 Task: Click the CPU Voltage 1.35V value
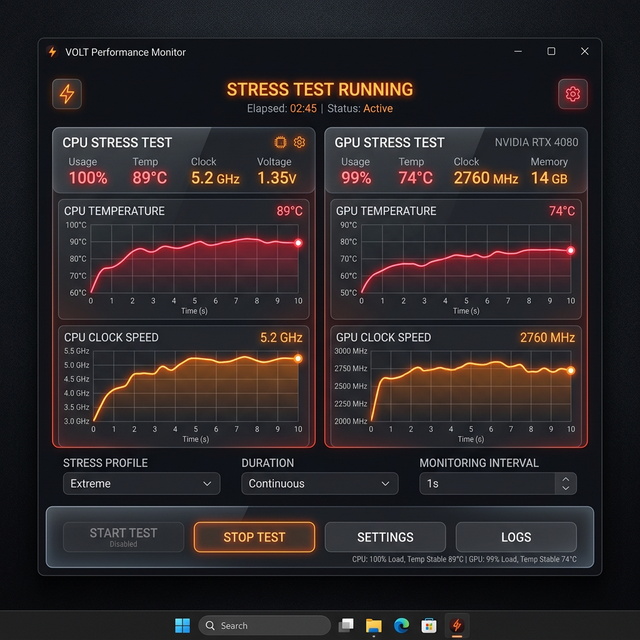277,178
